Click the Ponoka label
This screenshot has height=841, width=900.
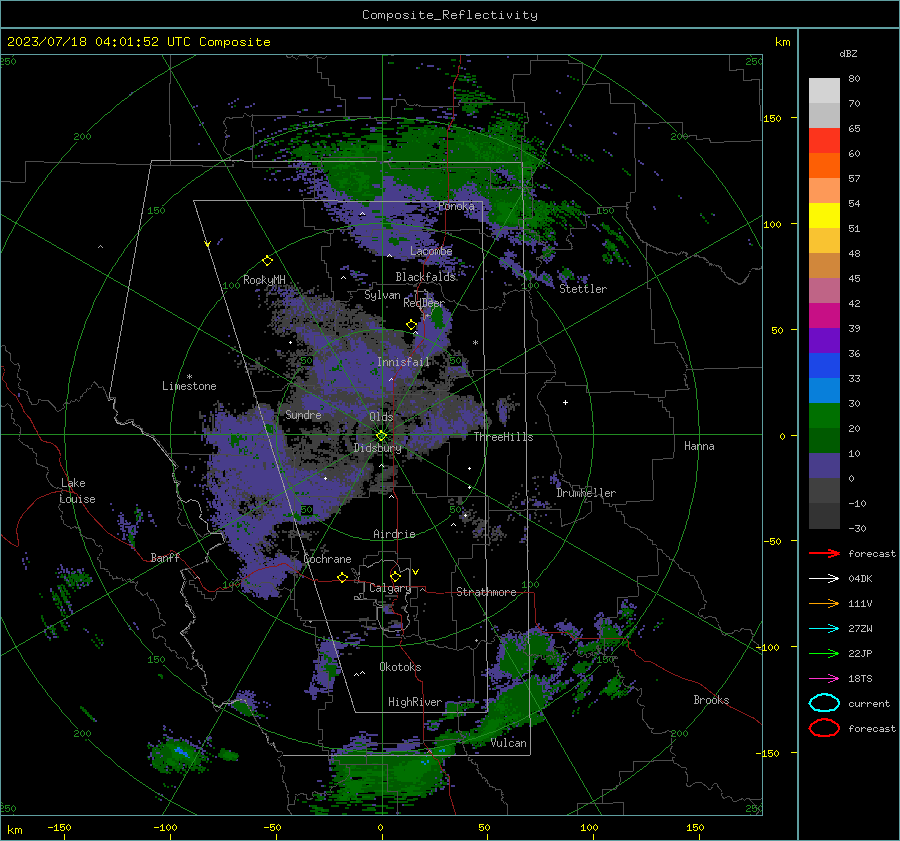click(x=456, y=206)
